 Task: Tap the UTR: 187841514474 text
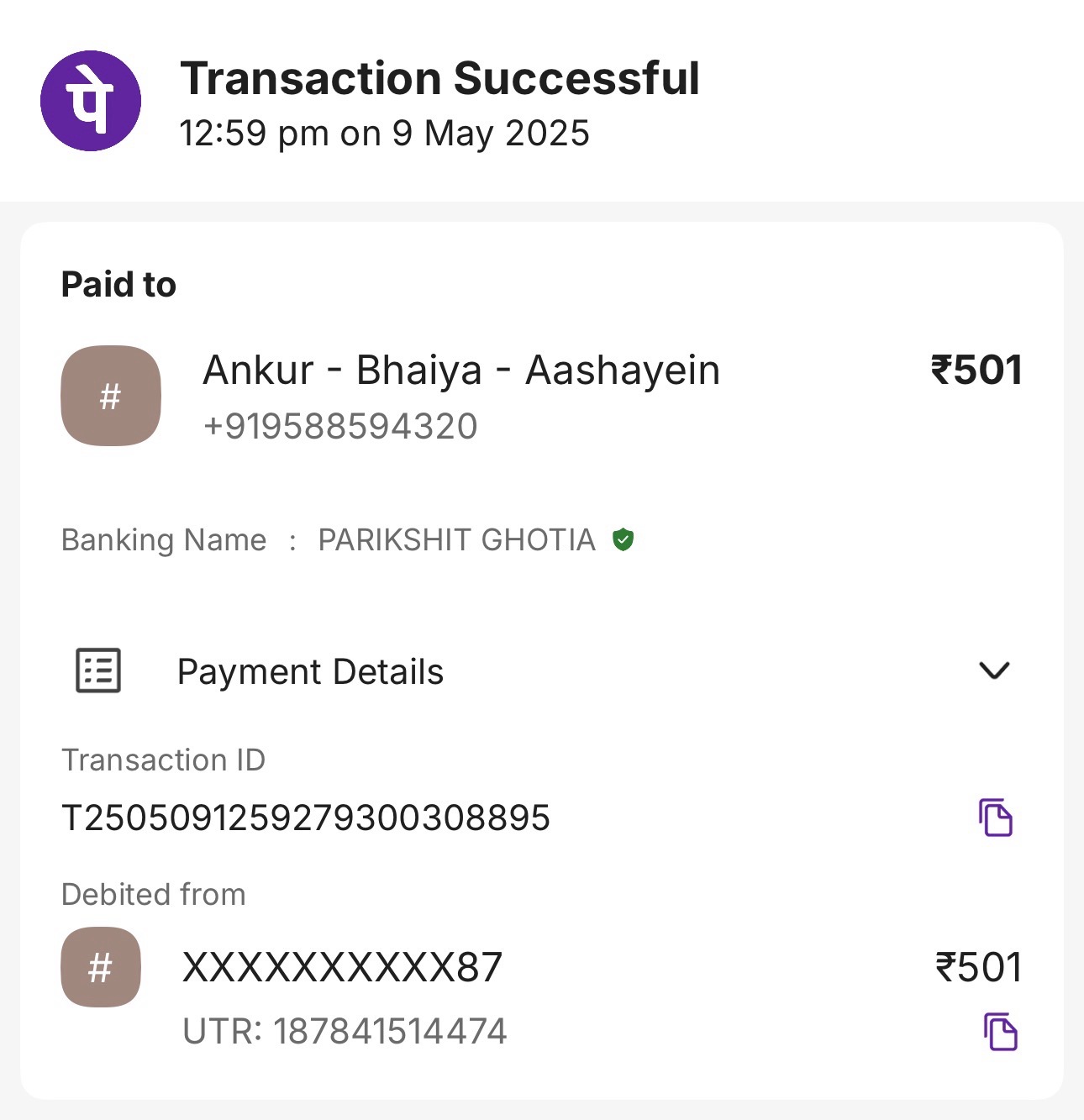pyautogui.click(x=345, y=1031)
